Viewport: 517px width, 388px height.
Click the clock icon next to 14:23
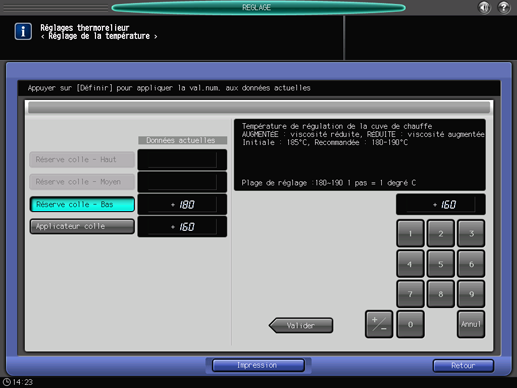(6, 382)
